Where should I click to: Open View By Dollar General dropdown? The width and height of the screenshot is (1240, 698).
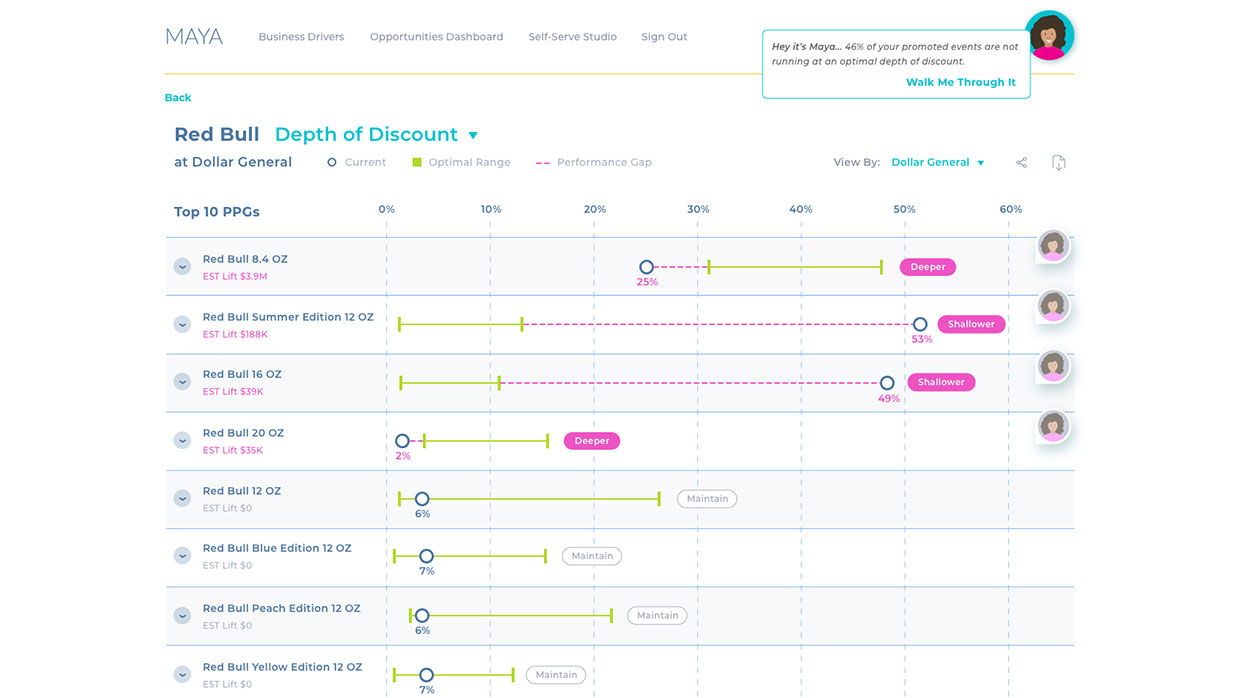click(x=938, y=162)
